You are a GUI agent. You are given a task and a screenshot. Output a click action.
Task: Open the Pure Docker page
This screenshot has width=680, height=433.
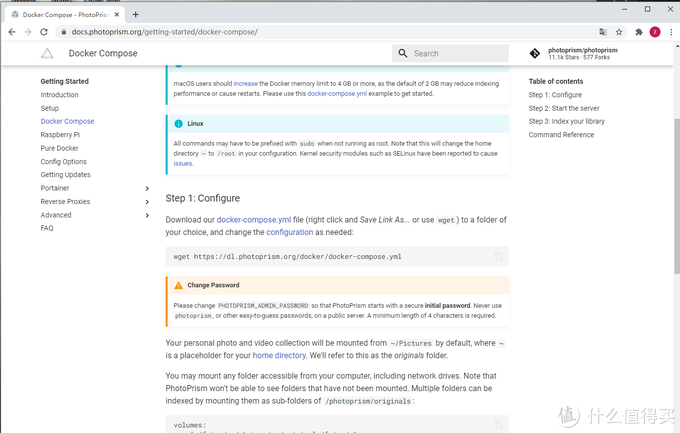pos(59,148)
